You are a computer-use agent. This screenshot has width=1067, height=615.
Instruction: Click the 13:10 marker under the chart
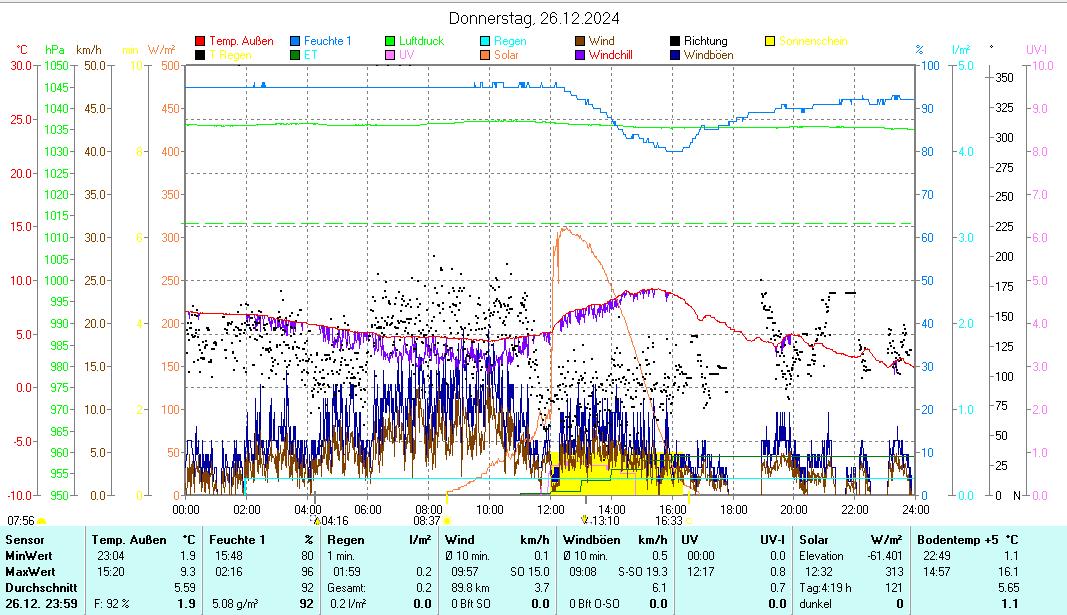click(x=604, y=520)
